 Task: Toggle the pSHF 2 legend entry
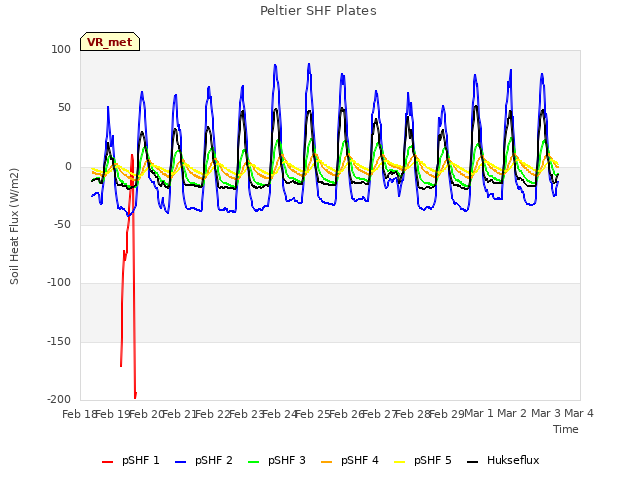(x=204, y=461)
